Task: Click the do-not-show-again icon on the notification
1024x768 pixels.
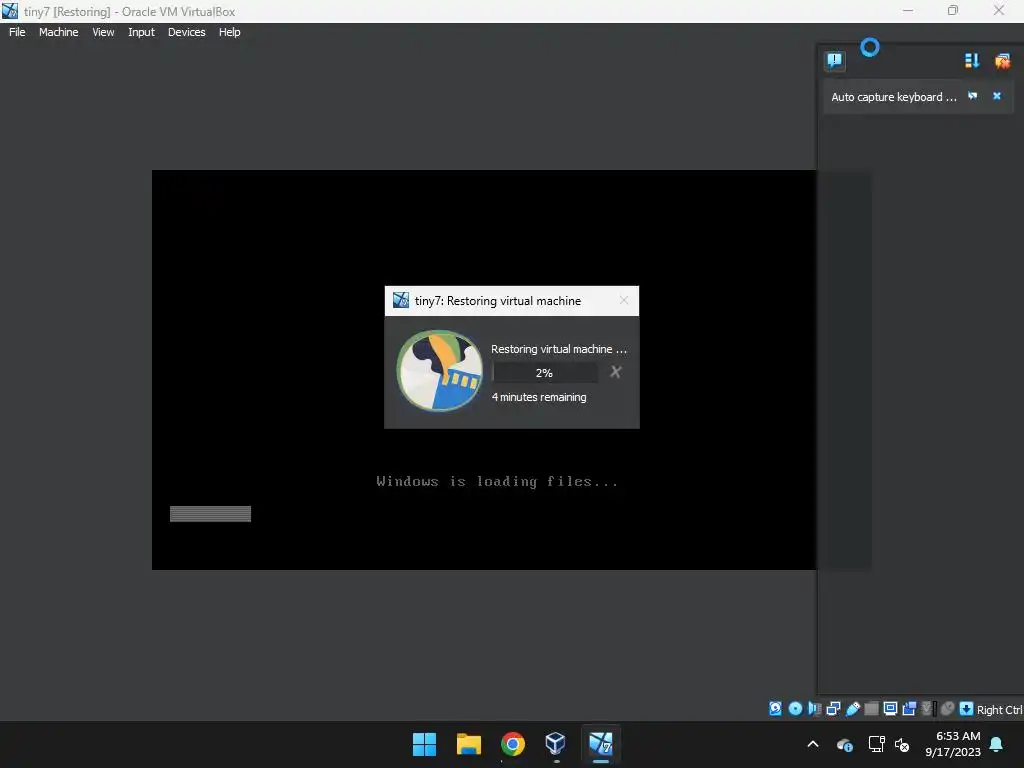Action: click(x=972, y=96)
